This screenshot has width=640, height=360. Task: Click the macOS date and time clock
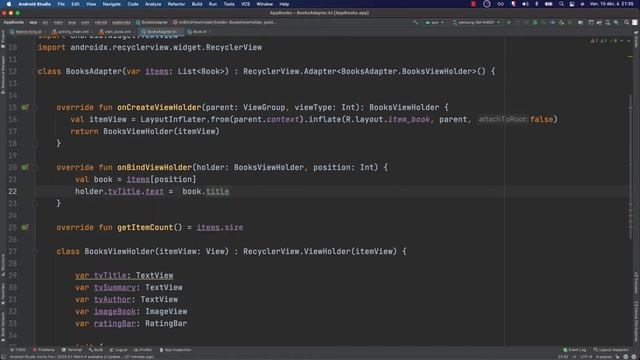611,4
